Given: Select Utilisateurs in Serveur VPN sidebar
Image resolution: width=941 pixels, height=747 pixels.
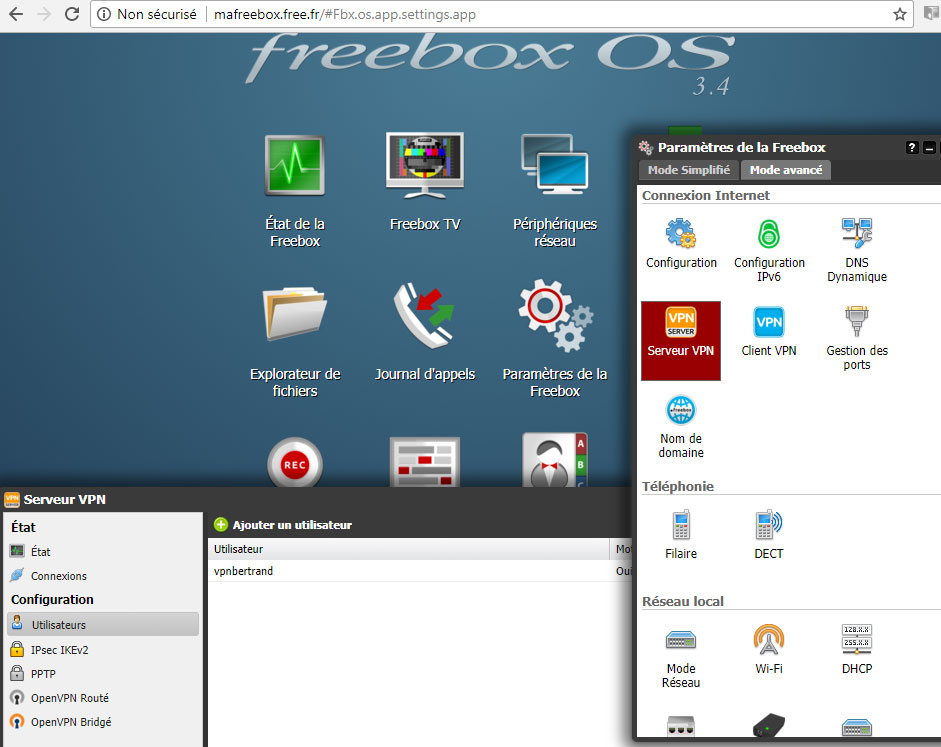Looking at the screenshot, I should coord(103,625).
